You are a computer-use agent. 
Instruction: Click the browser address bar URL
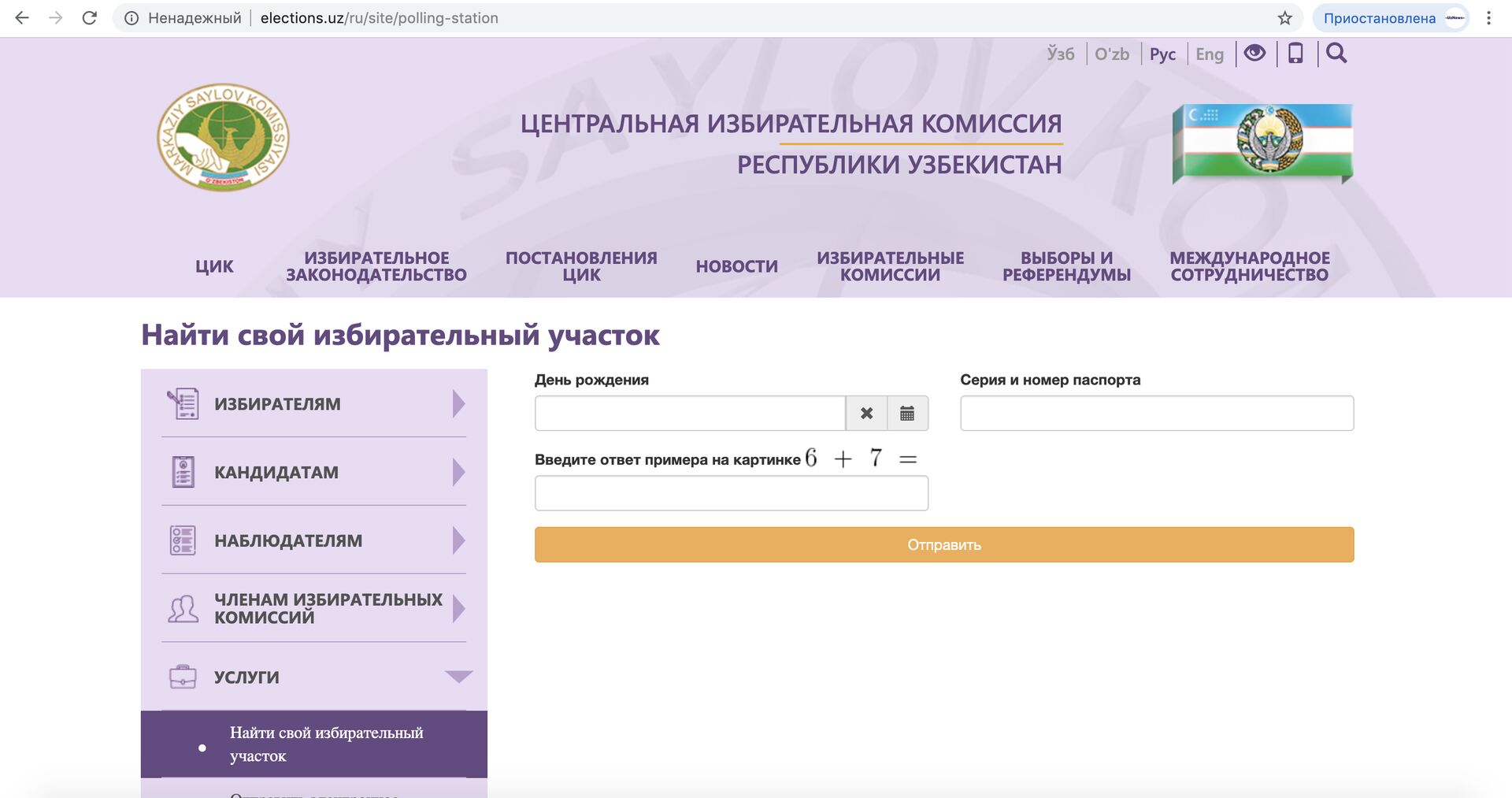tap(379, 18)
